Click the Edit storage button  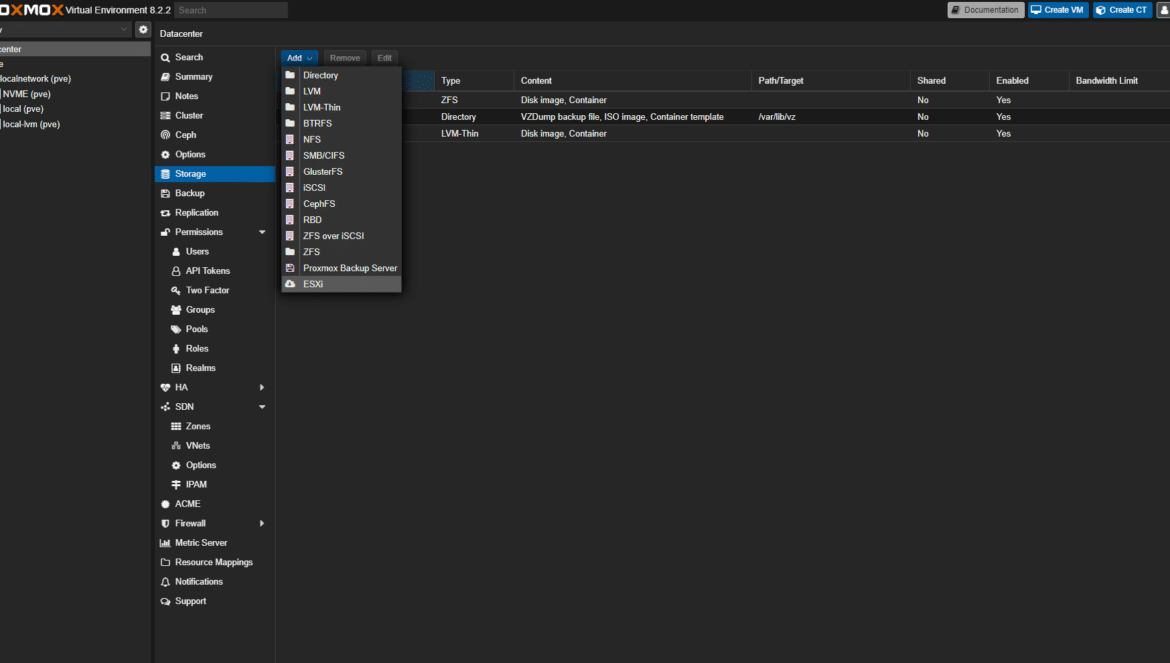384,57
